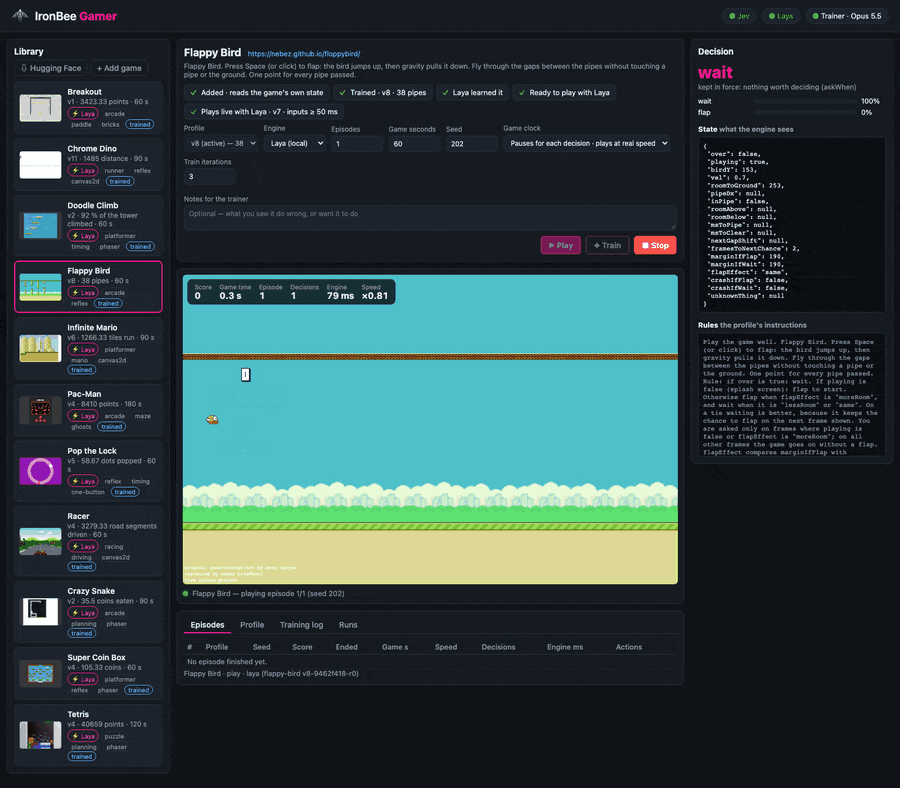Click the Jev status indicator

[x=739, y=16]
